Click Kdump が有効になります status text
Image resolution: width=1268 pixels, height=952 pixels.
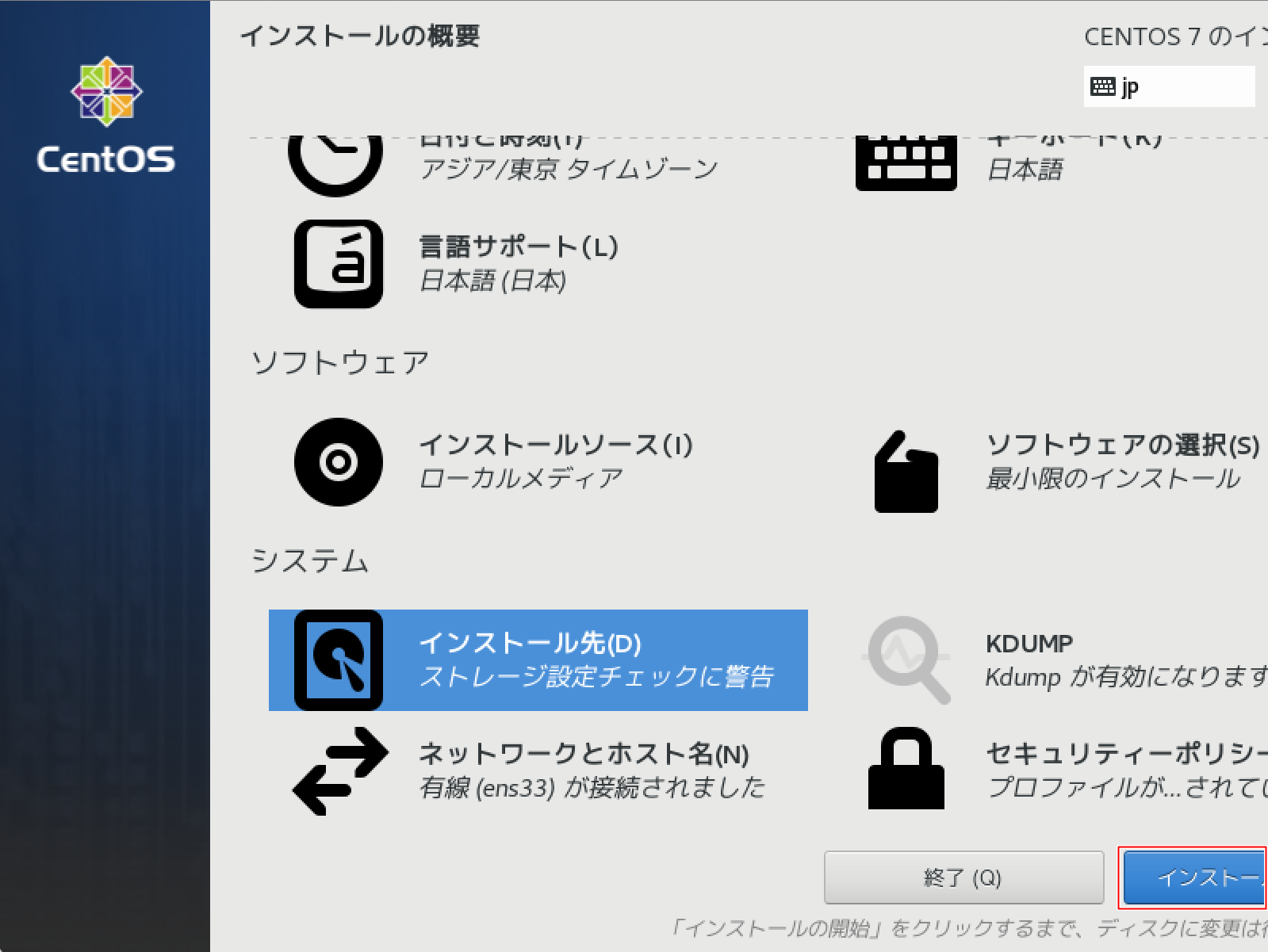[1126, 677]
